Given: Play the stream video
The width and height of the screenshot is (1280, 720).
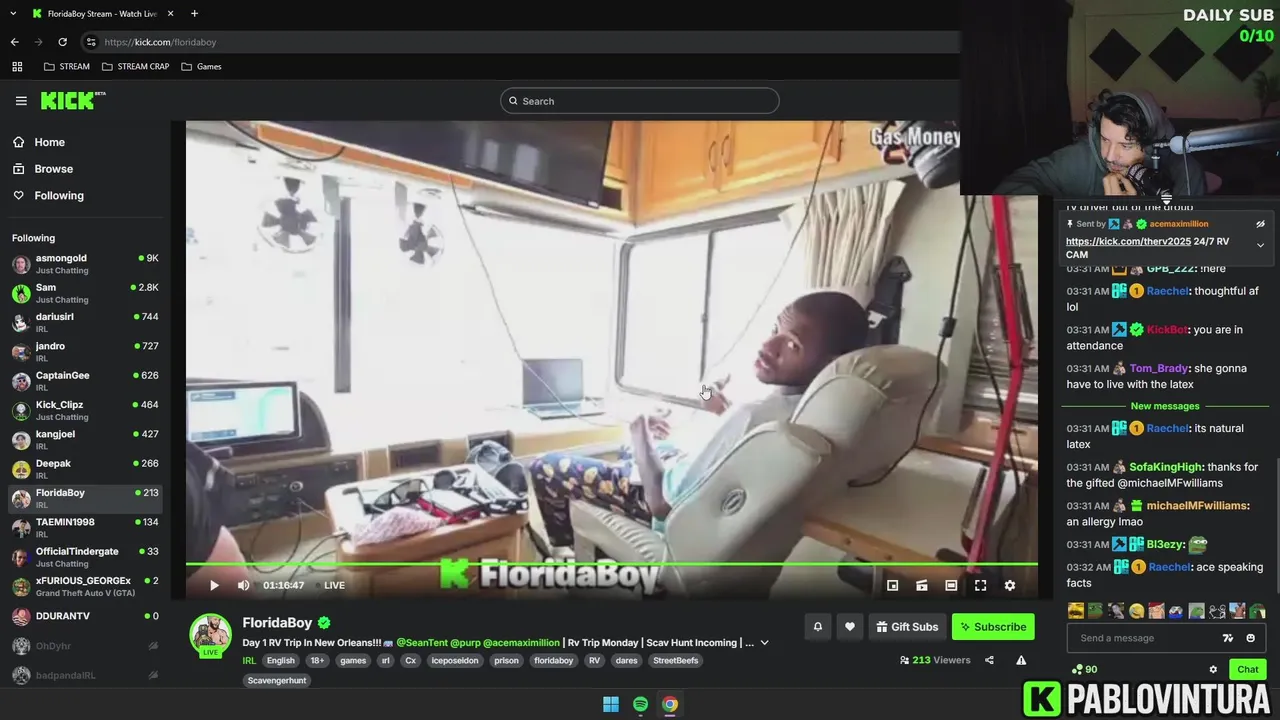Looking at the screenshot, I should (x=213, y=585).
